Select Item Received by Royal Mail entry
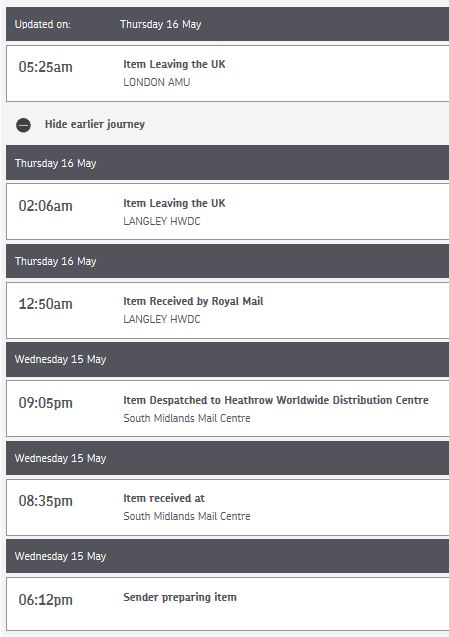Viewport: 449px width, 637px height. [x=228, y=310]
